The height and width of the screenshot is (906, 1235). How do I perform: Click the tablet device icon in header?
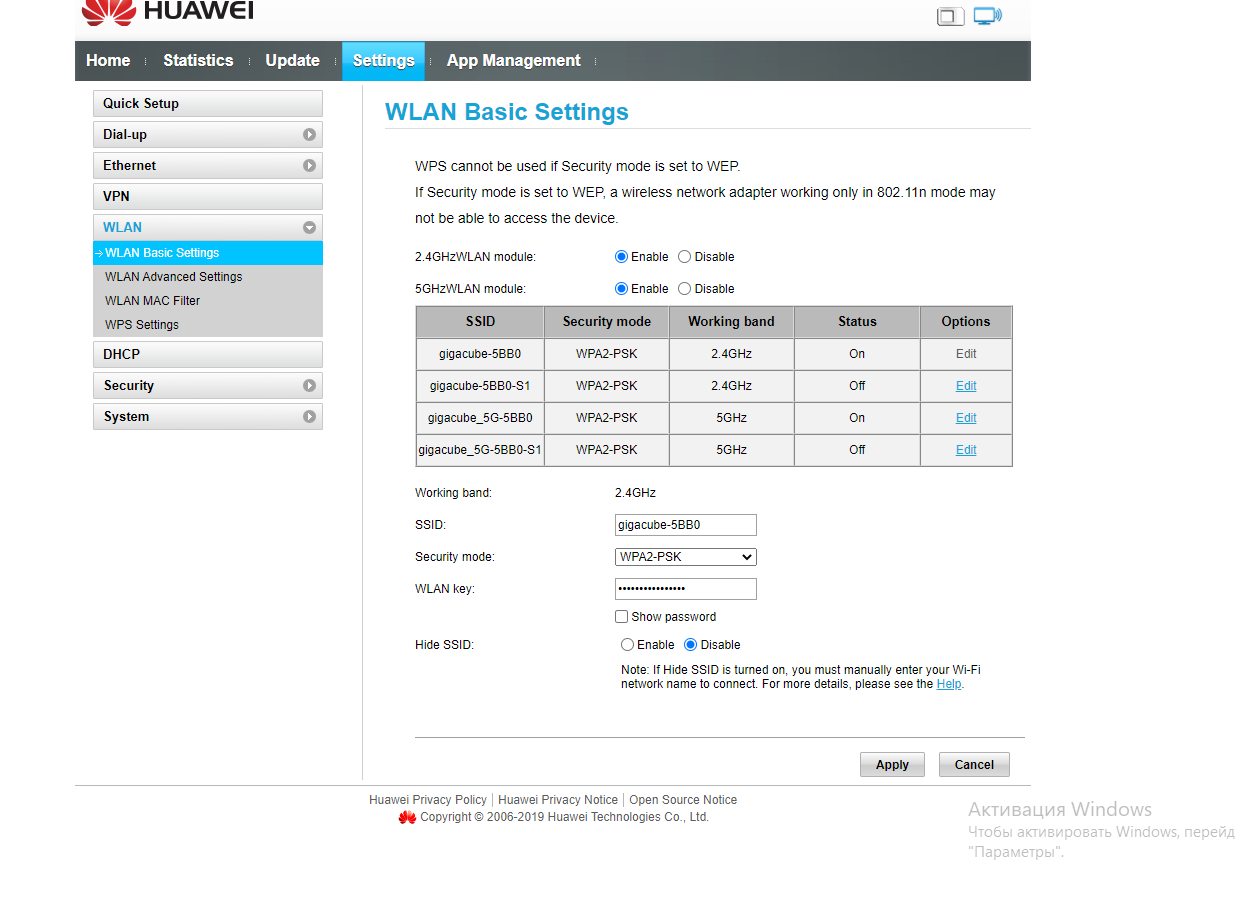949,16
